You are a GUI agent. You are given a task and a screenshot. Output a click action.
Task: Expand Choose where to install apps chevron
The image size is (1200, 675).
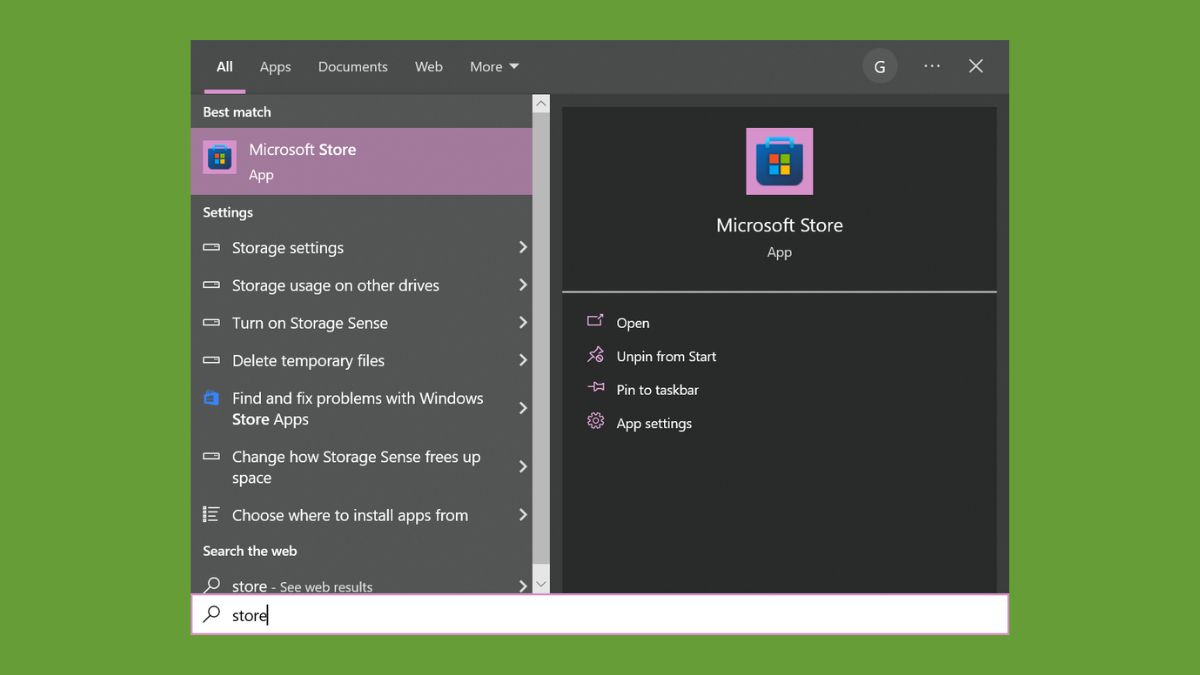click(x=522, y=515)
